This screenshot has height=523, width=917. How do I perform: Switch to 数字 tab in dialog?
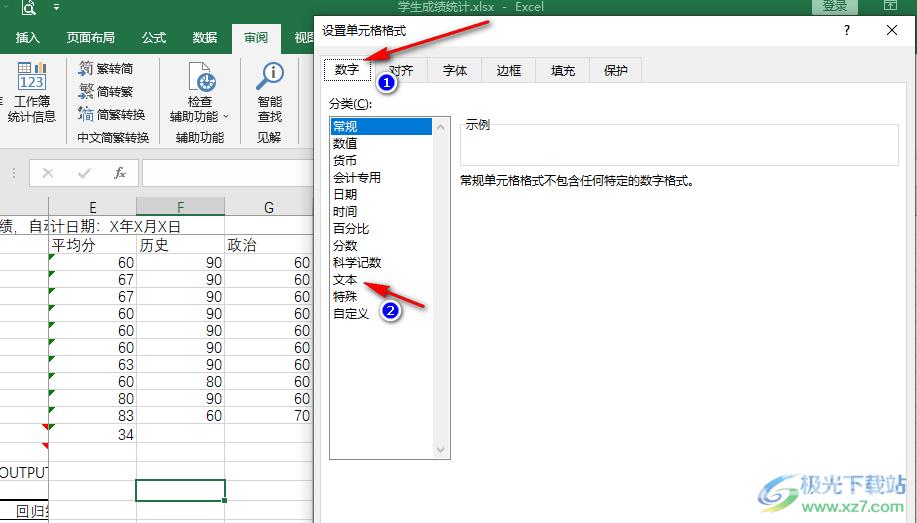(x=347, y=70)
